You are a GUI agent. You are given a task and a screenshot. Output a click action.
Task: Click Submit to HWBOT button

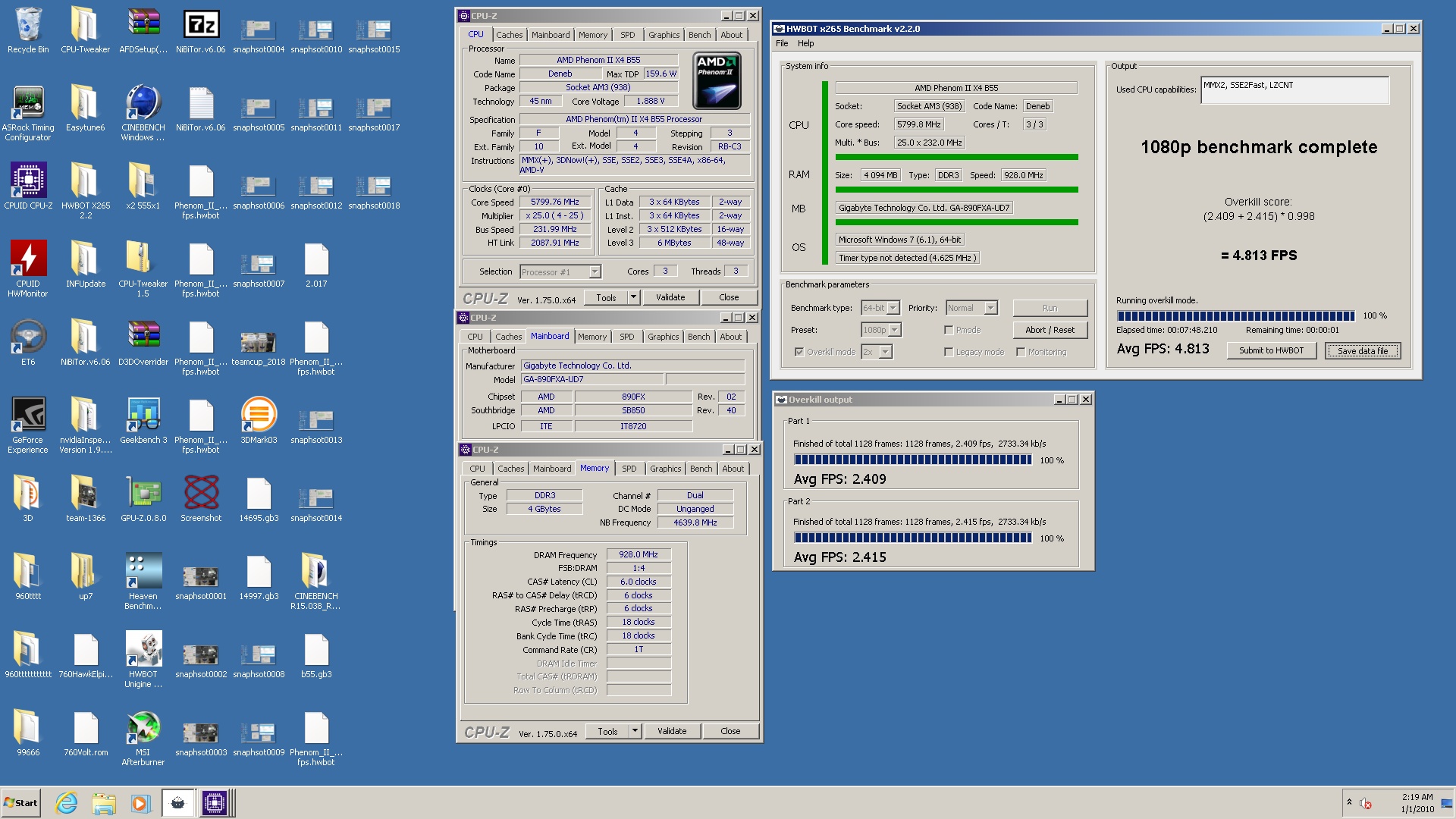pos(1272,350)
